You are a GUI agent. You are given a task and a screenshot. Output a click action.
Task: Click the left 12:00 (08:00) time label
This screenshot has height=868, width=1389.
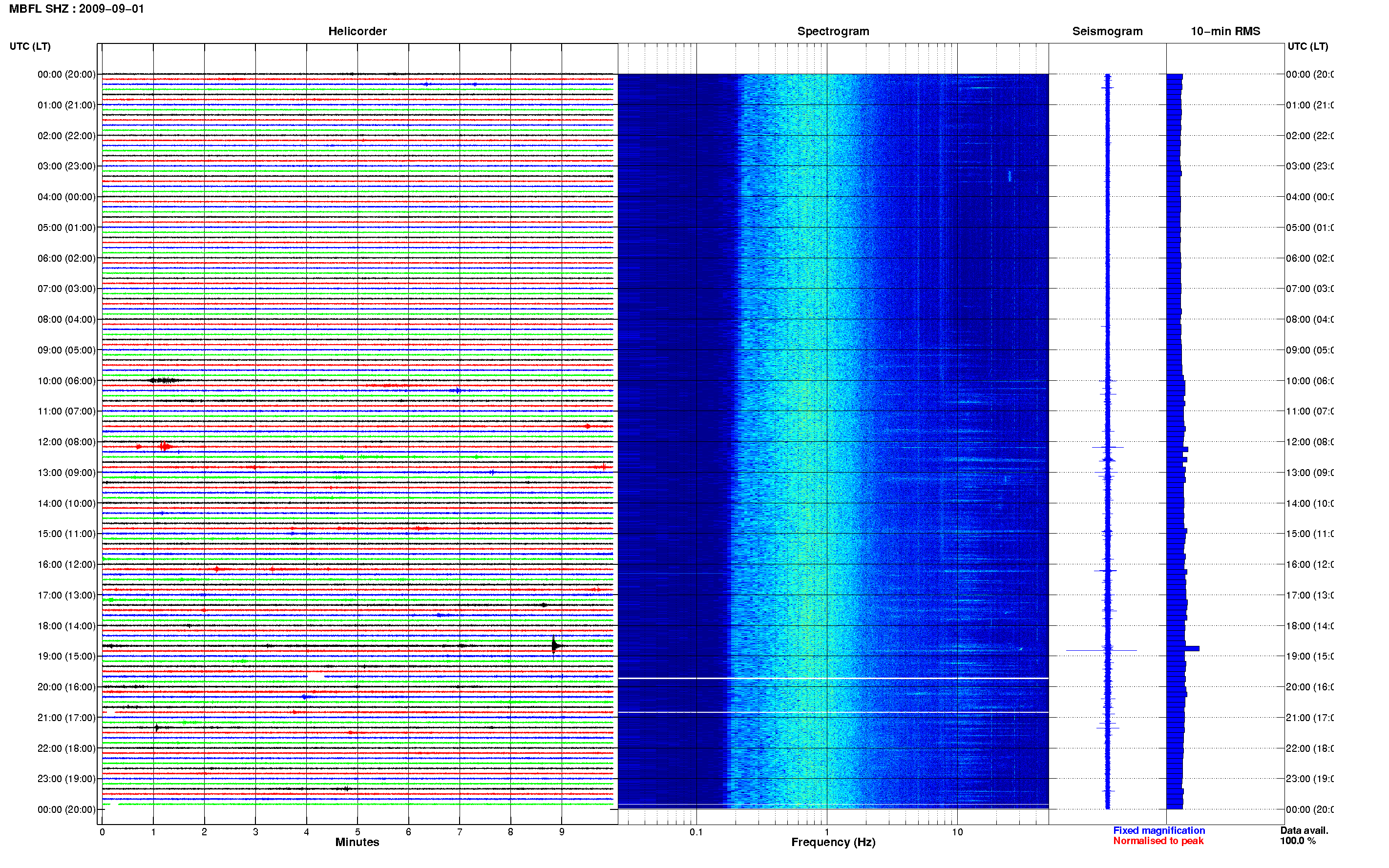click(66, 442)
